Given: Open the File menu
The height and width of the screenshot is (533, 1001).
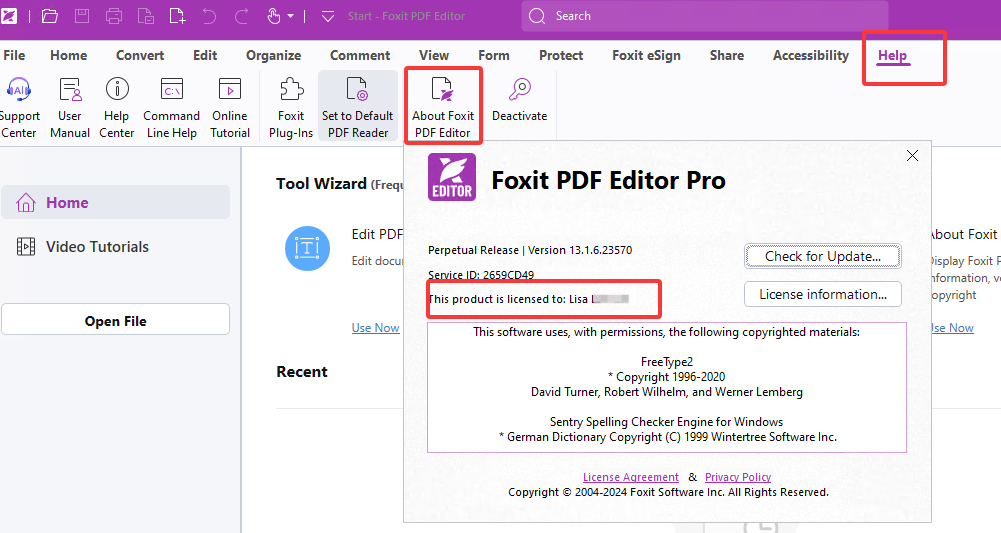Looking at the screenshot, I should 14,56.
